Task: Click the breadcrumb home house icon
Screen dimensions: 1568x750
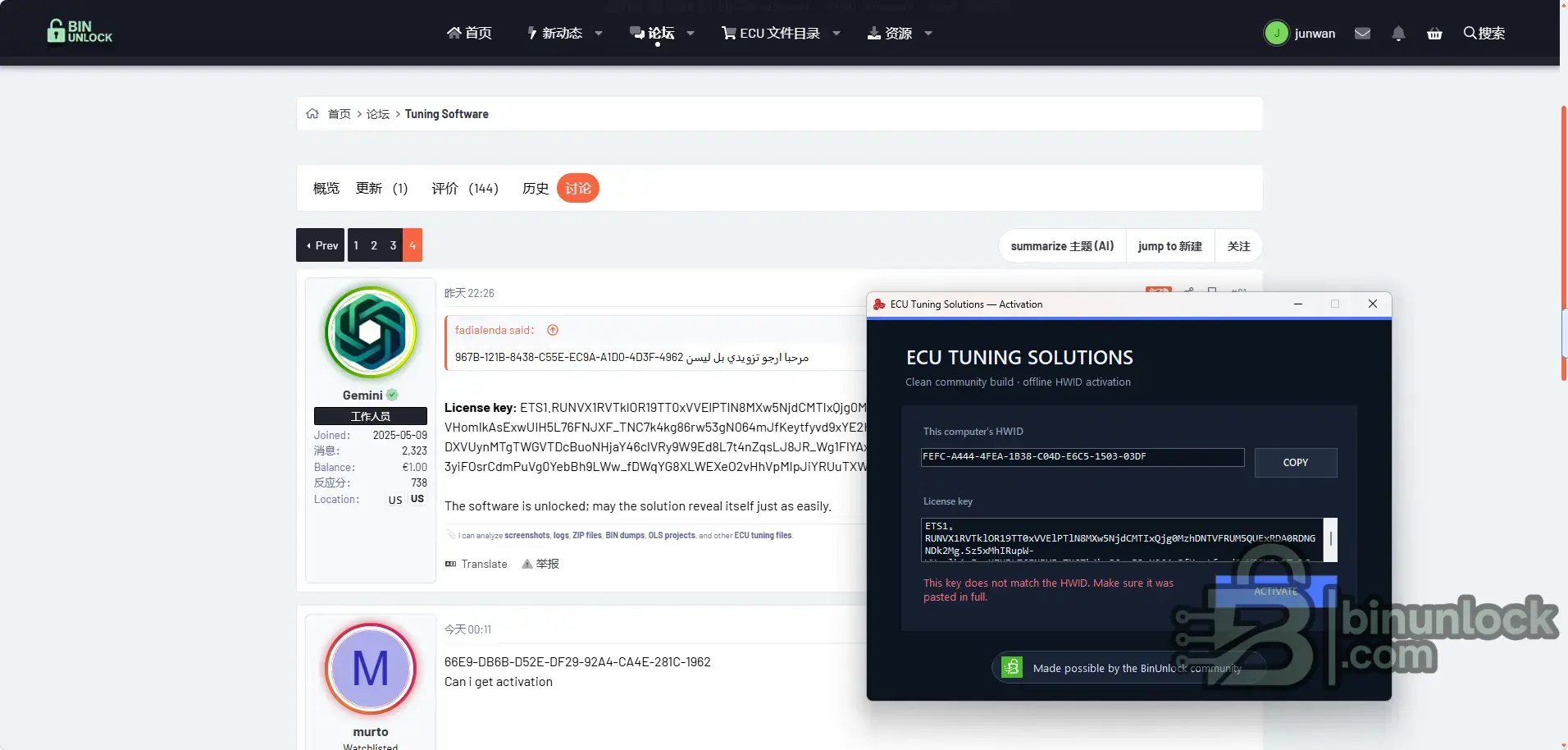Action: coord(312,114)
